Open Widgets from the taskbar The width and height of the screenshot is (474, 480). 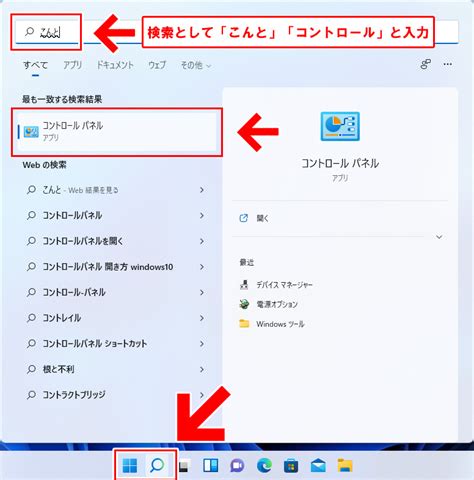tap(211, 466)
